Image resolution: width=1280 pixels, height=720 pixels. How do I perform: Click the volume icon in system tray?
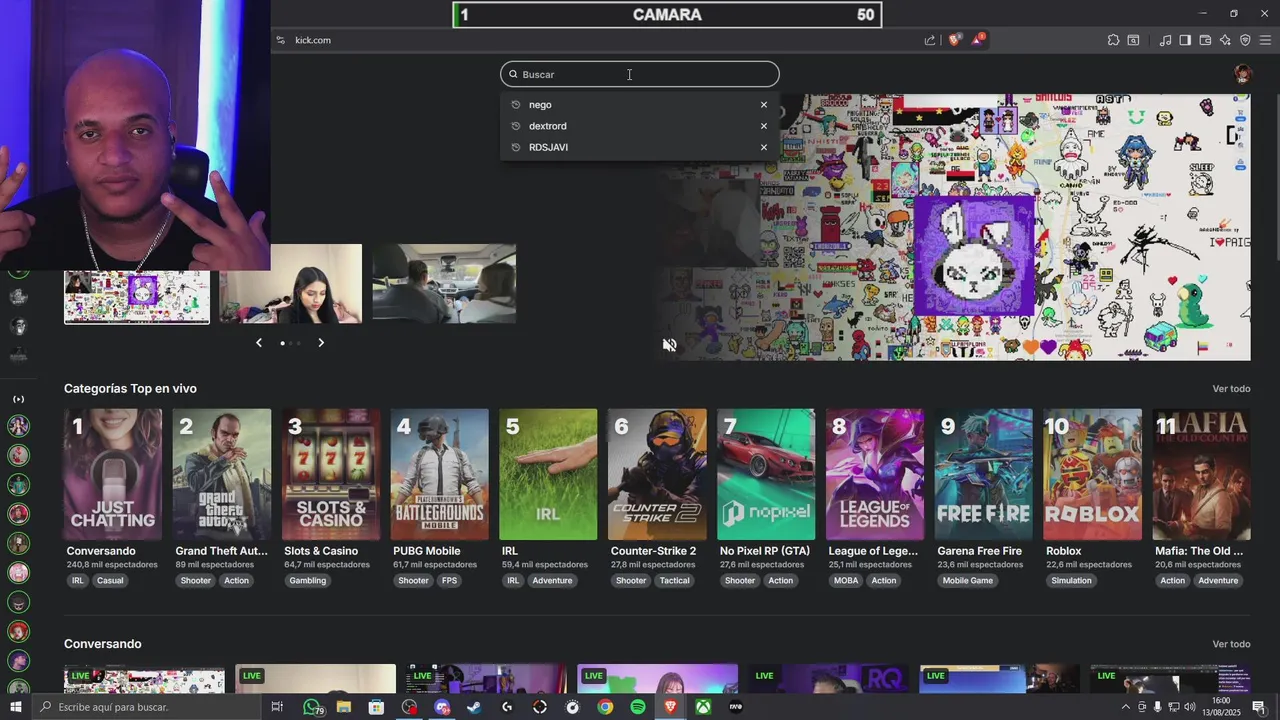click(1190, 707)
